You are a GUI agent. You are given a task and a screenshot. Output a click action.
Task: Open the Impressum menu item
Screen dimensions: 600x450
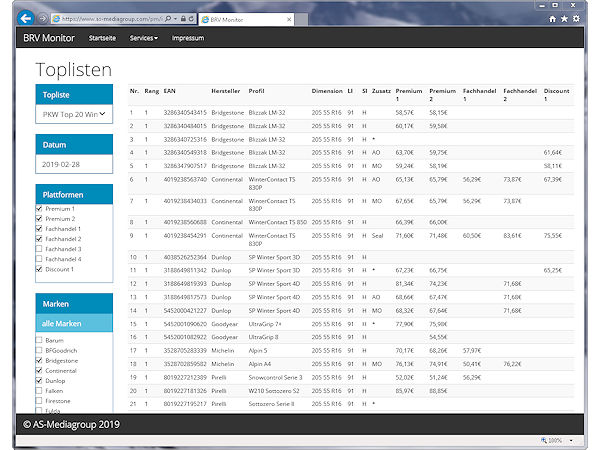click(x=188, y=38)
